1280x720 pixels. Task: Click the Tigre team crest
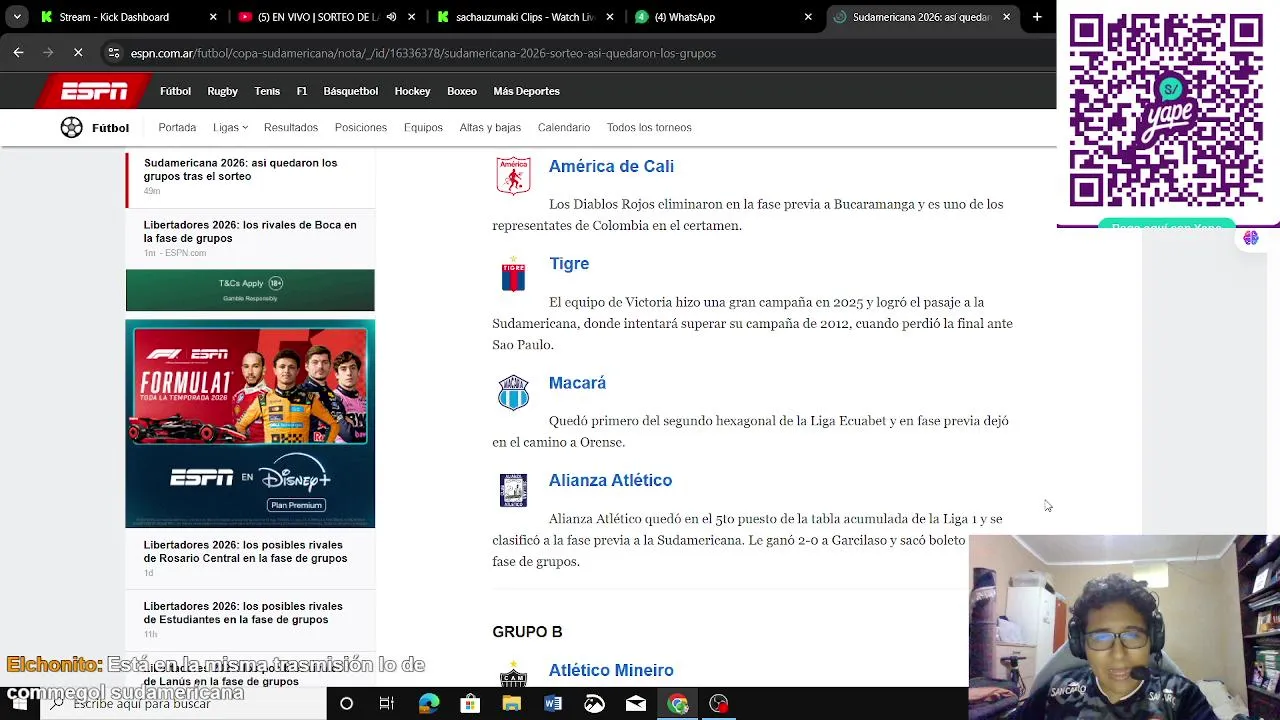point(513,274)
